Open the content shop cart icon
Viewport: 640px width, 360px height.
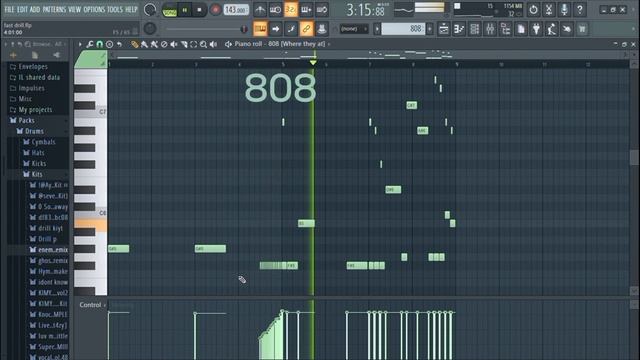pos(582,29)
